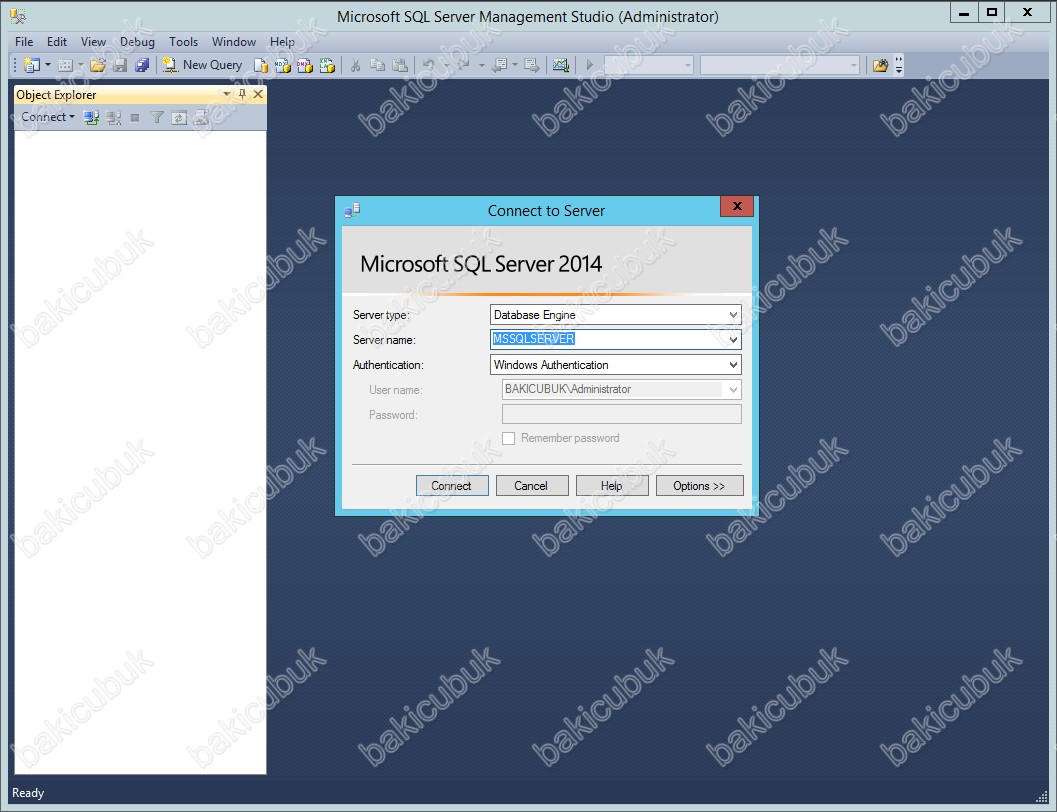The height and width of the screenshot is (812, 1057).
Task: Open the Help menu
Action: click(282, 42)
